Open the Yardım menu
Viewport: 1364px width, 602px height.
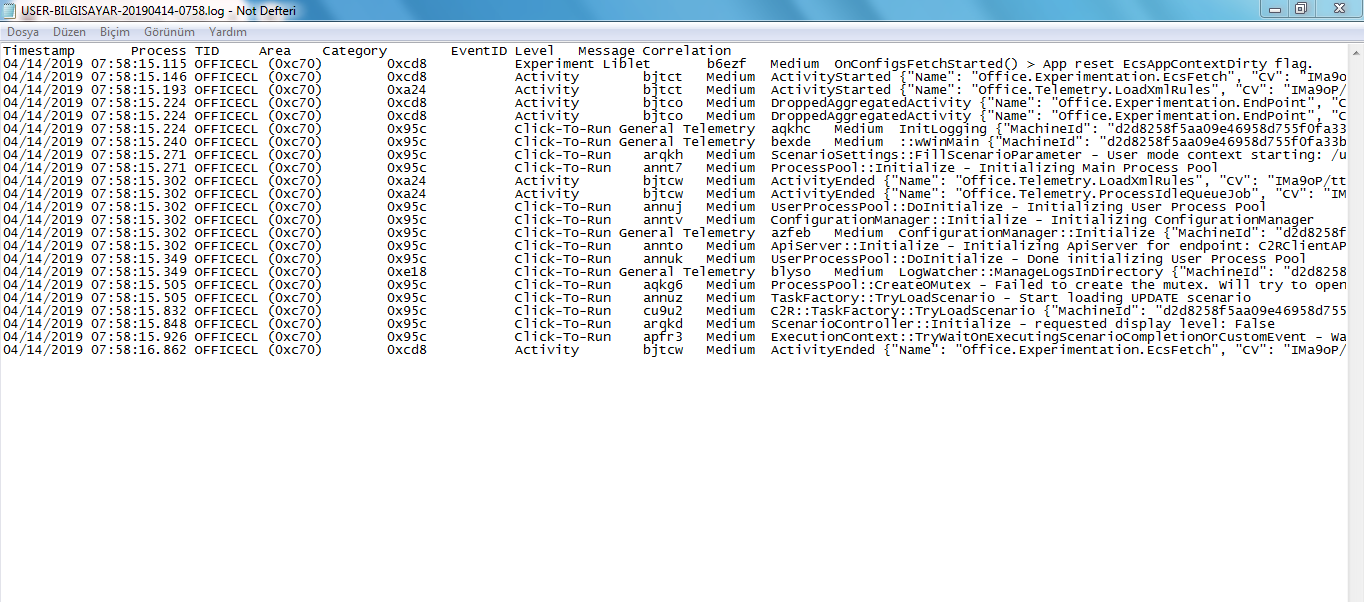[x=227, y=32]
